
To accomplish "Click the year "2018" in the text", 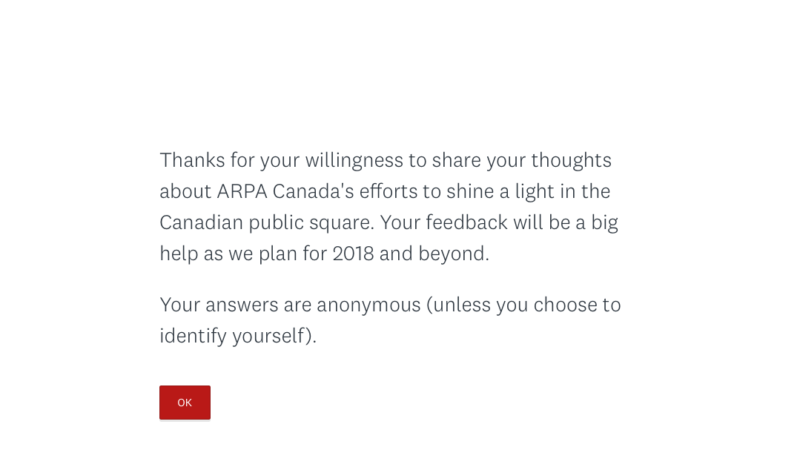I will point(353,253).
